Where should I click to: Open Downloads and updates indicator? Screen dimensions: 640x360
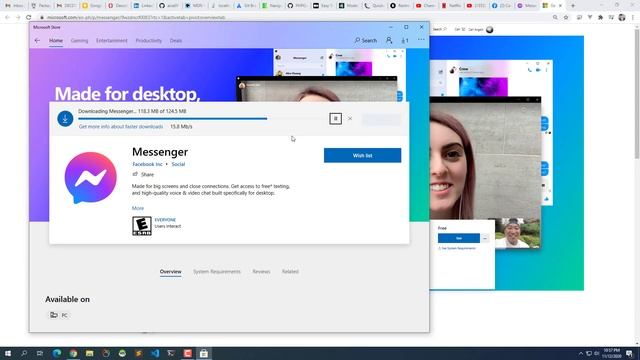[x=404, y=40]
